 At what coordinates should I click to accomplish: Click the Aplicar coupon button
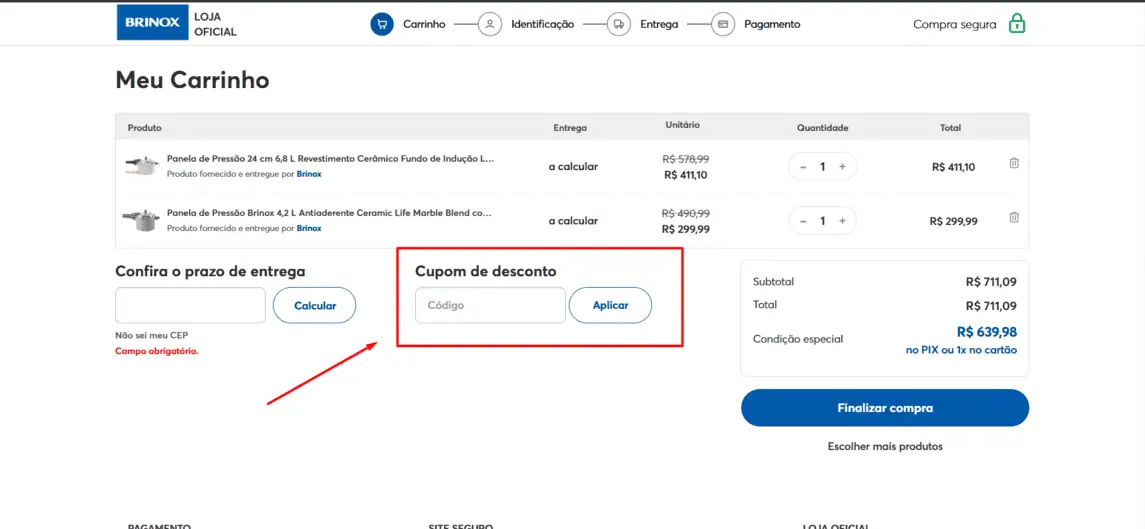(610, 305)
